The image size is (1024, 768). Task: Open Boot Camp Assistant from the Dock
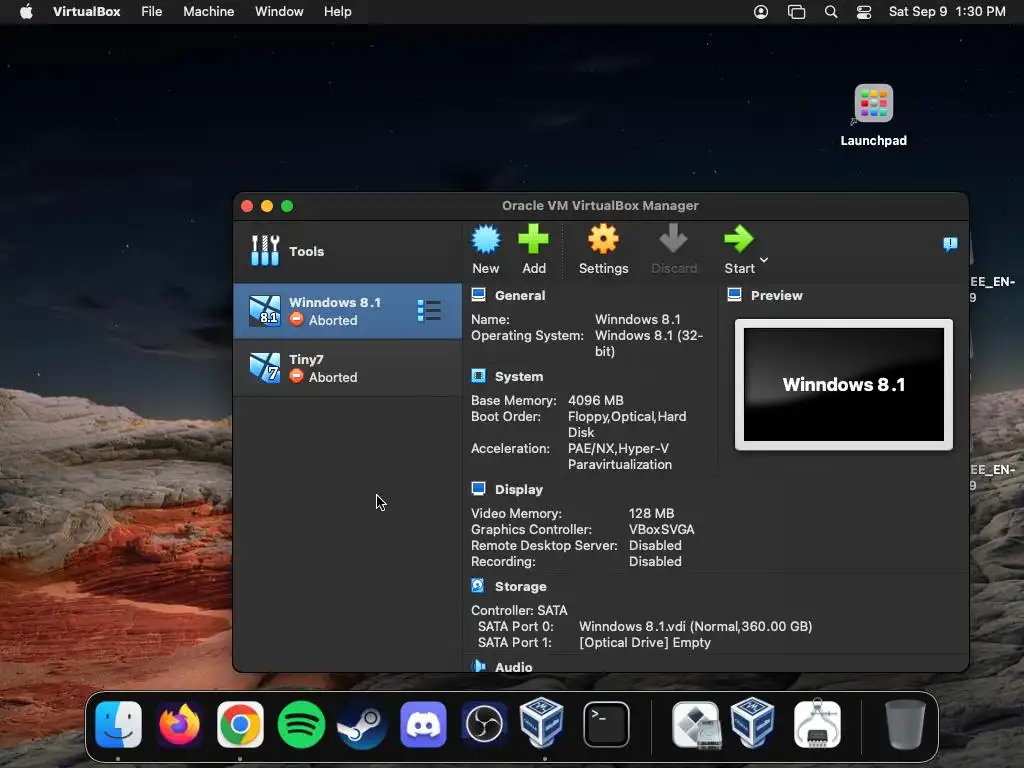(696, 724)
